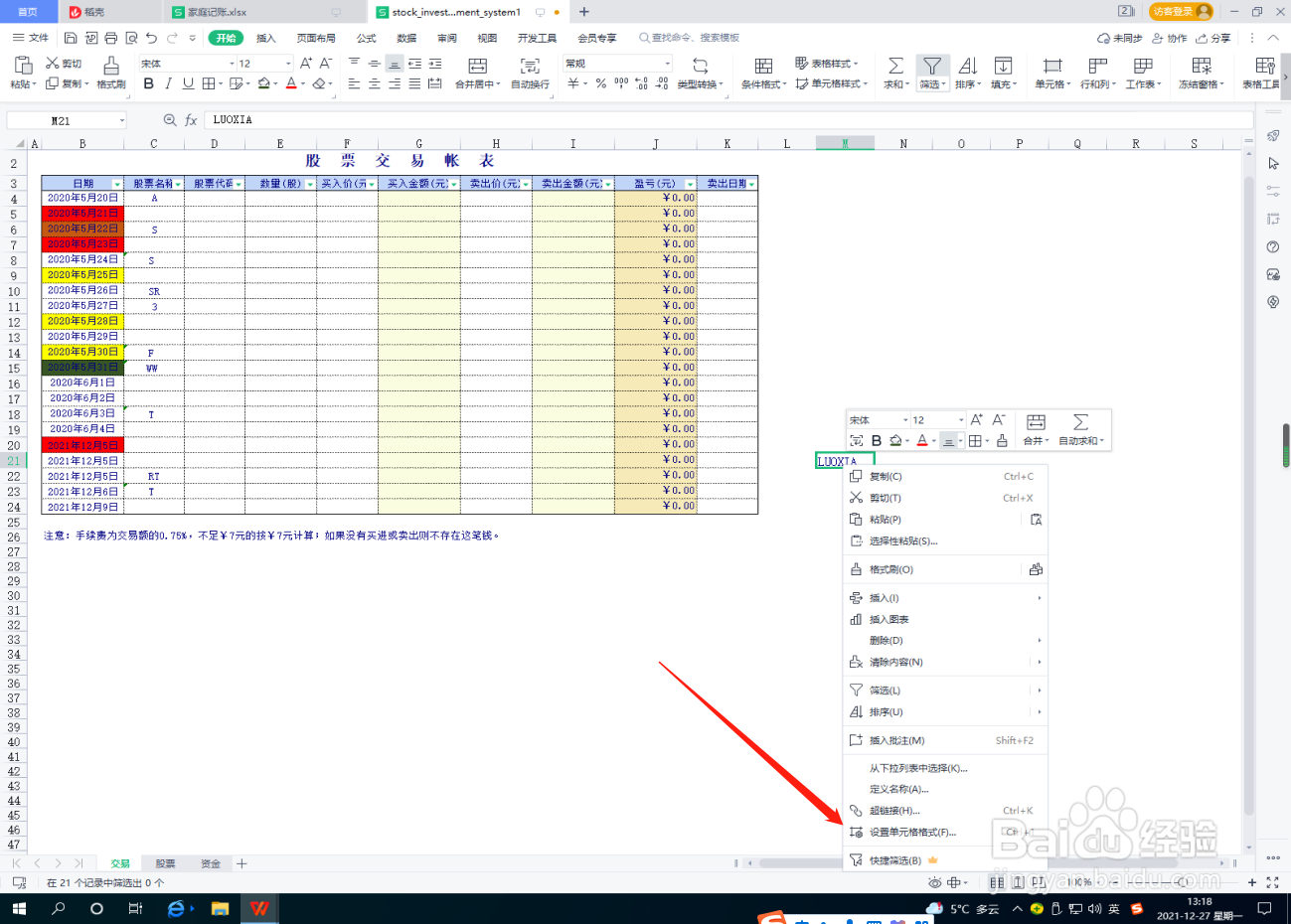Increase font size with ribbon A+ icon
This screenshot has width=1291, height=924.
click(x=306, y=63)
